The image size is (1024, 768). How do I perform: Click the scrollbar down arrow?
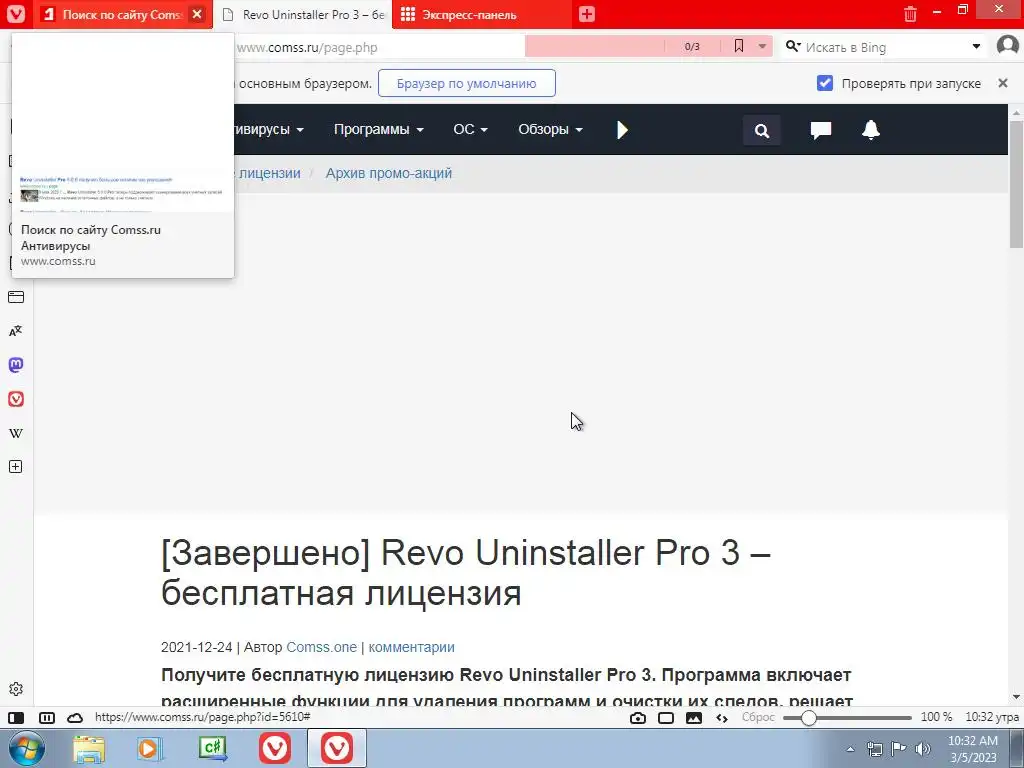(x=1016, y=697)
